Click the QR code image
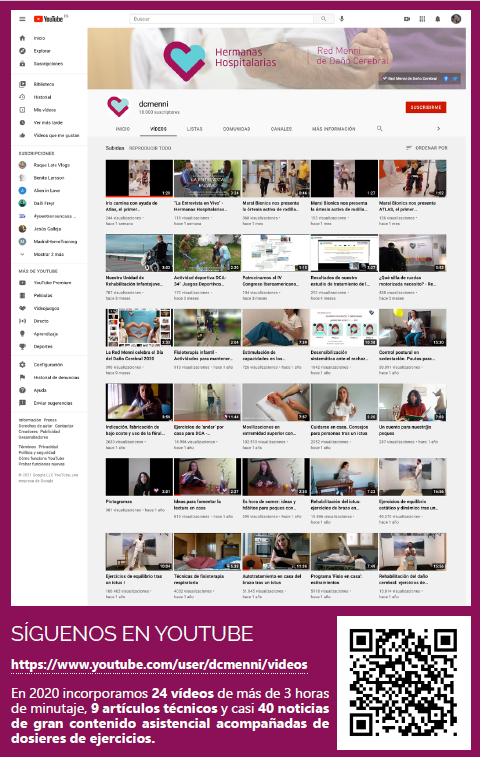The image size is (480, 759). (x=404, y=683)
